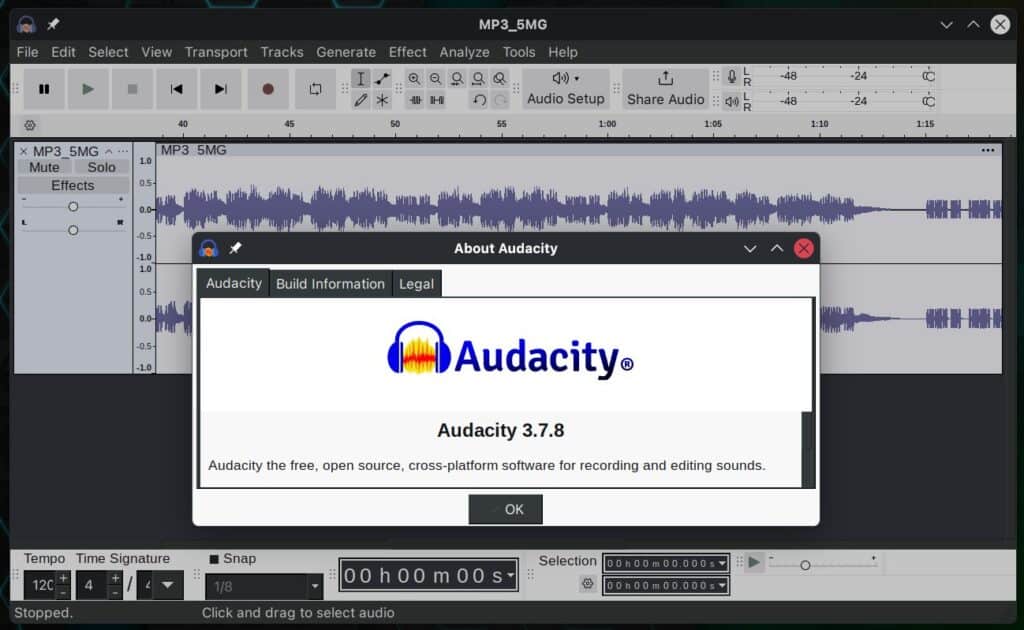Screen dimensions: 1024x630
Task: Open the Select menu
Action: tap(108, 52)
